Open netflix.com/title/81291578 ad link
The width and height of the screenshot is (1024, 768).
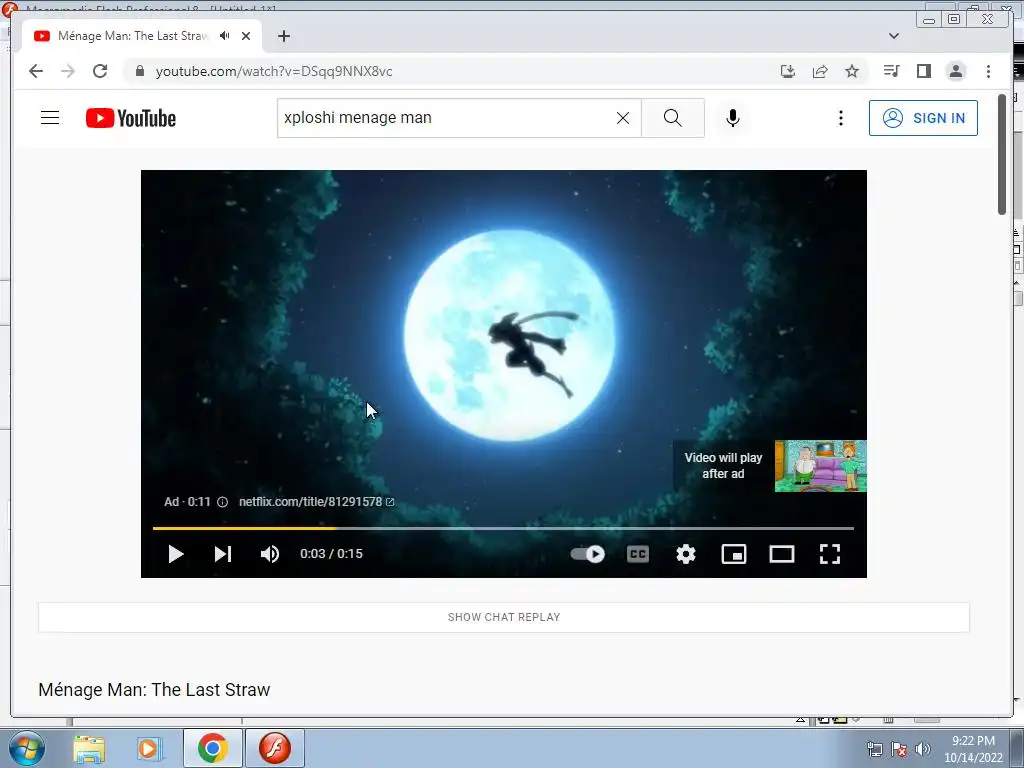tap(316, 502)
